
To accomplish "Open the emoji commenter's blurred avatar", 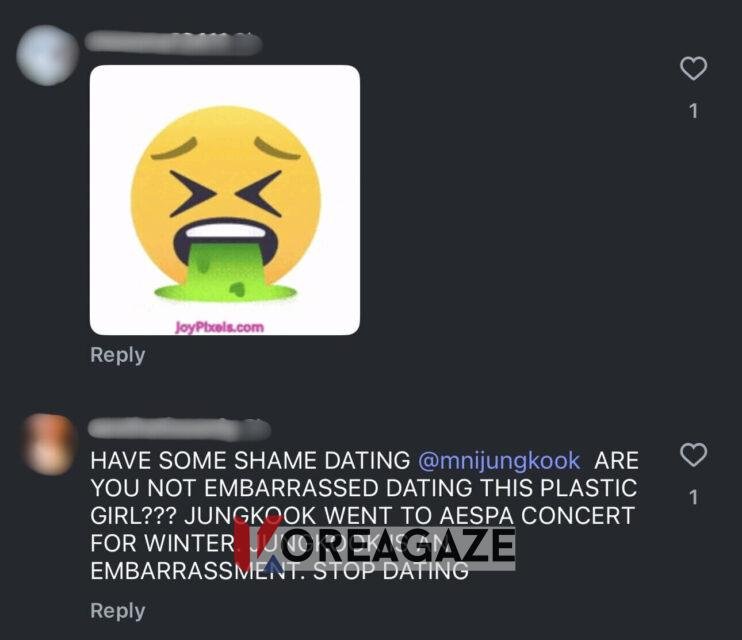I will pyautogui.click(x=47, y=55).
